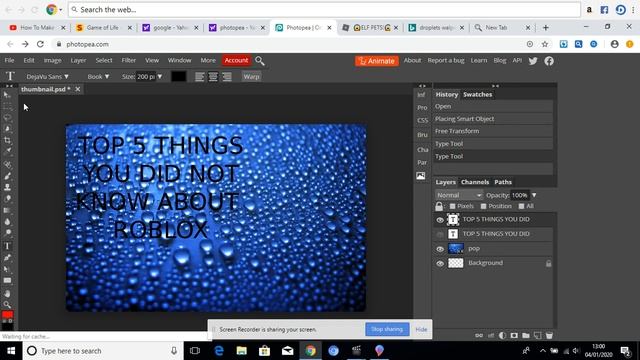Create a new folder in Layers panel

(526, 336)
